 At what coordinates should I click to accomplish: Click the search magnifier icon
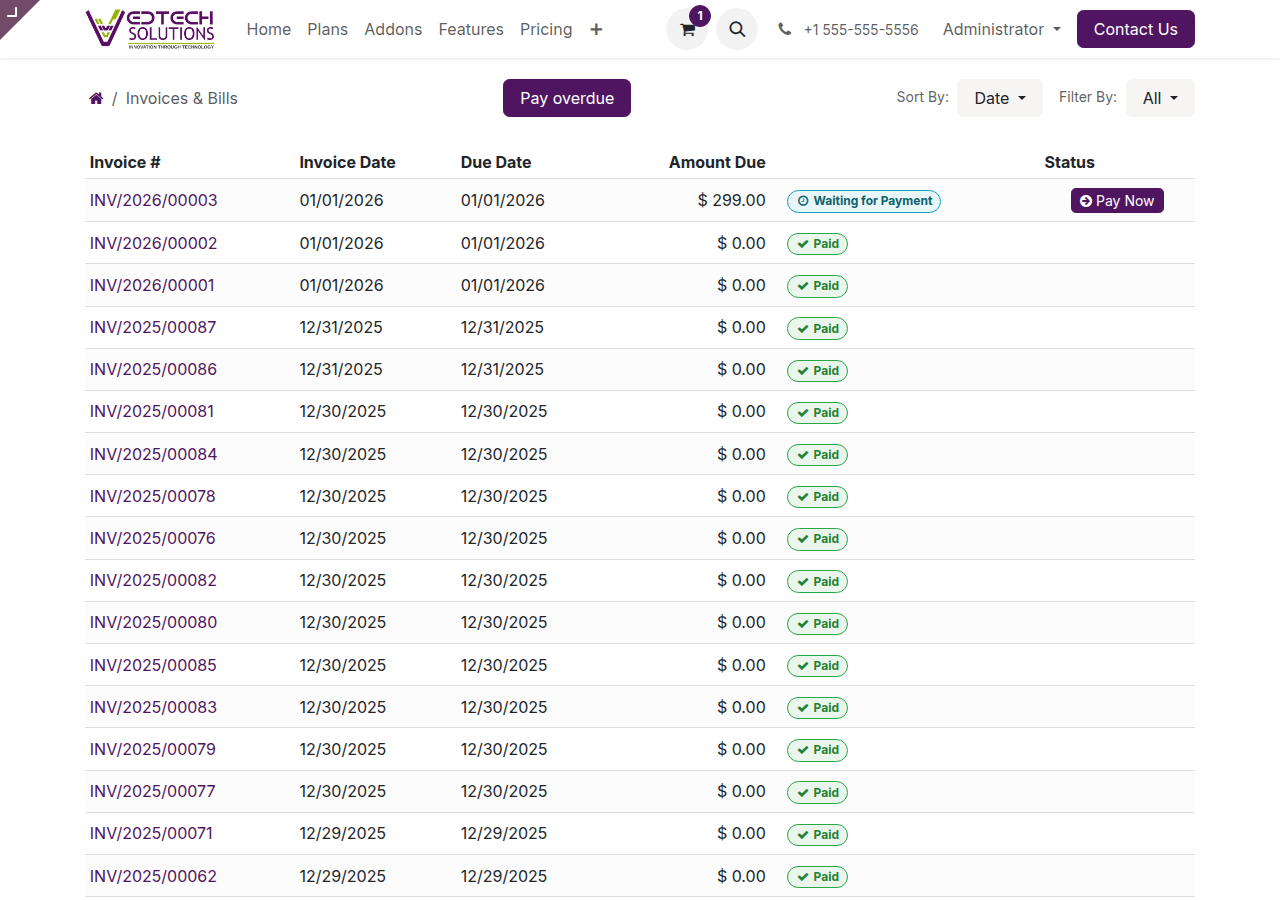pos(737,30)
